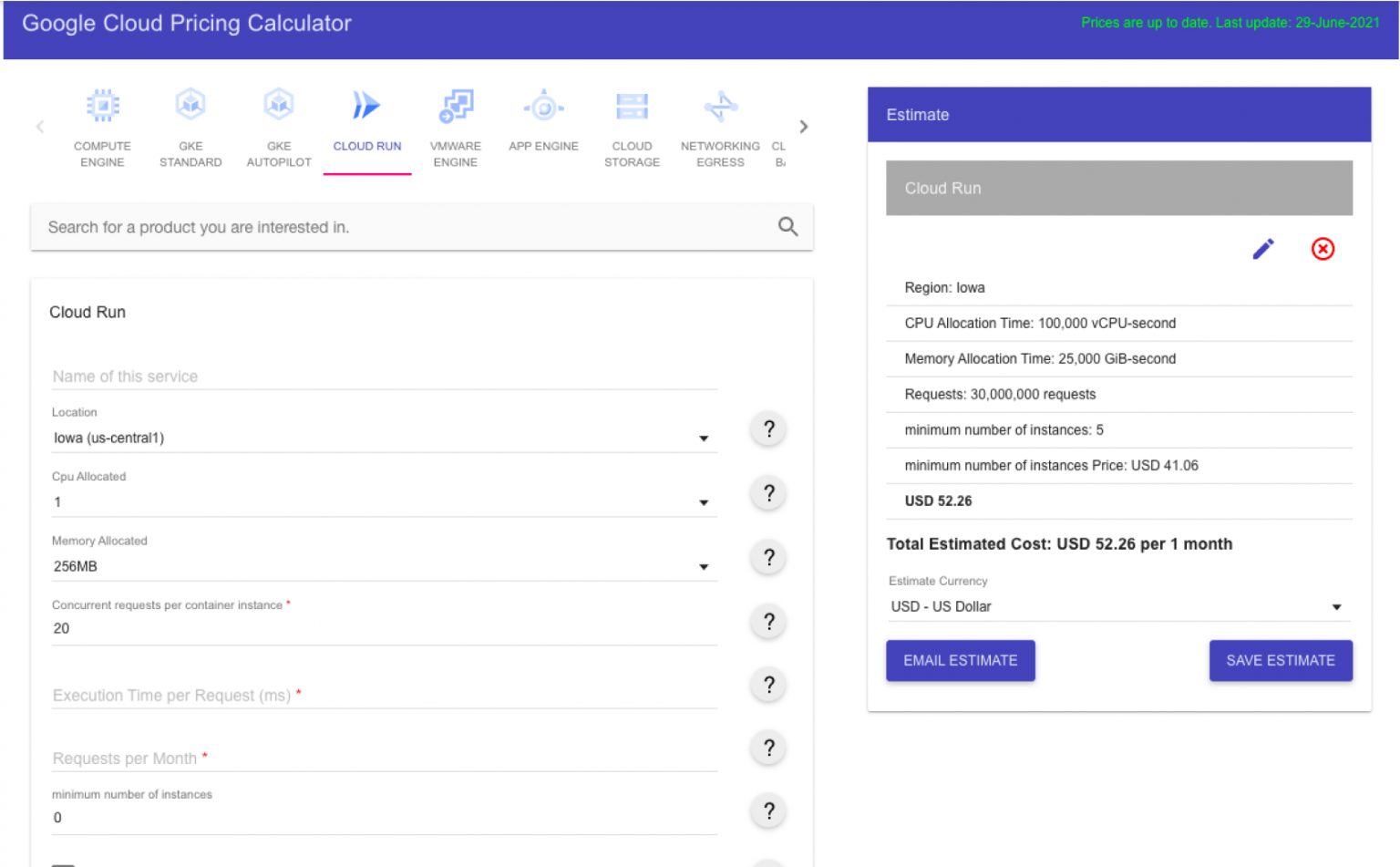
Task: Select the VMware Engine product icon
Action: coord(455,107)
